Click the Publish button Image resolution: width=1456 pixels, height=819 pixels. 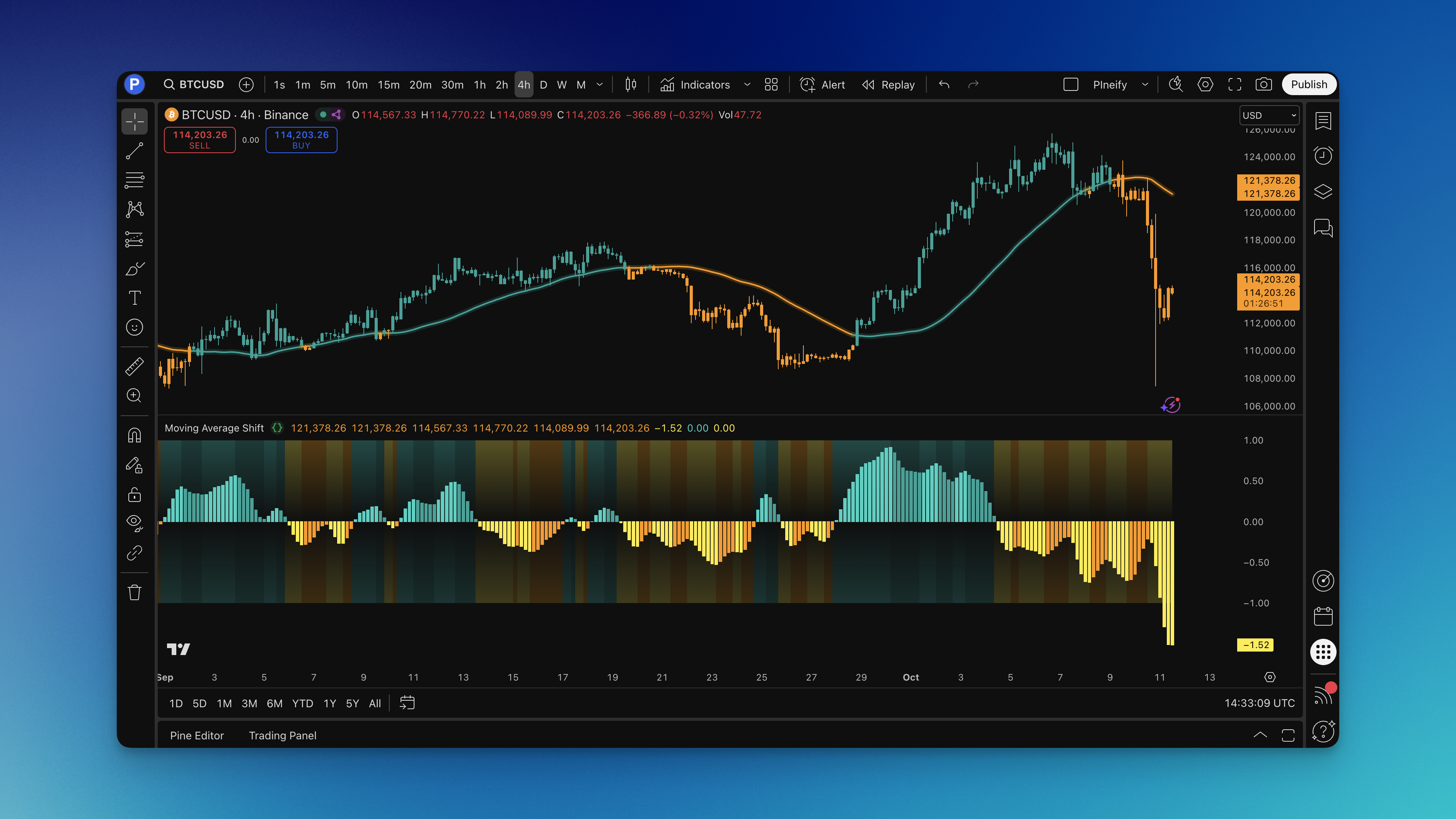pyautogui.click(x=1308, y=85)
